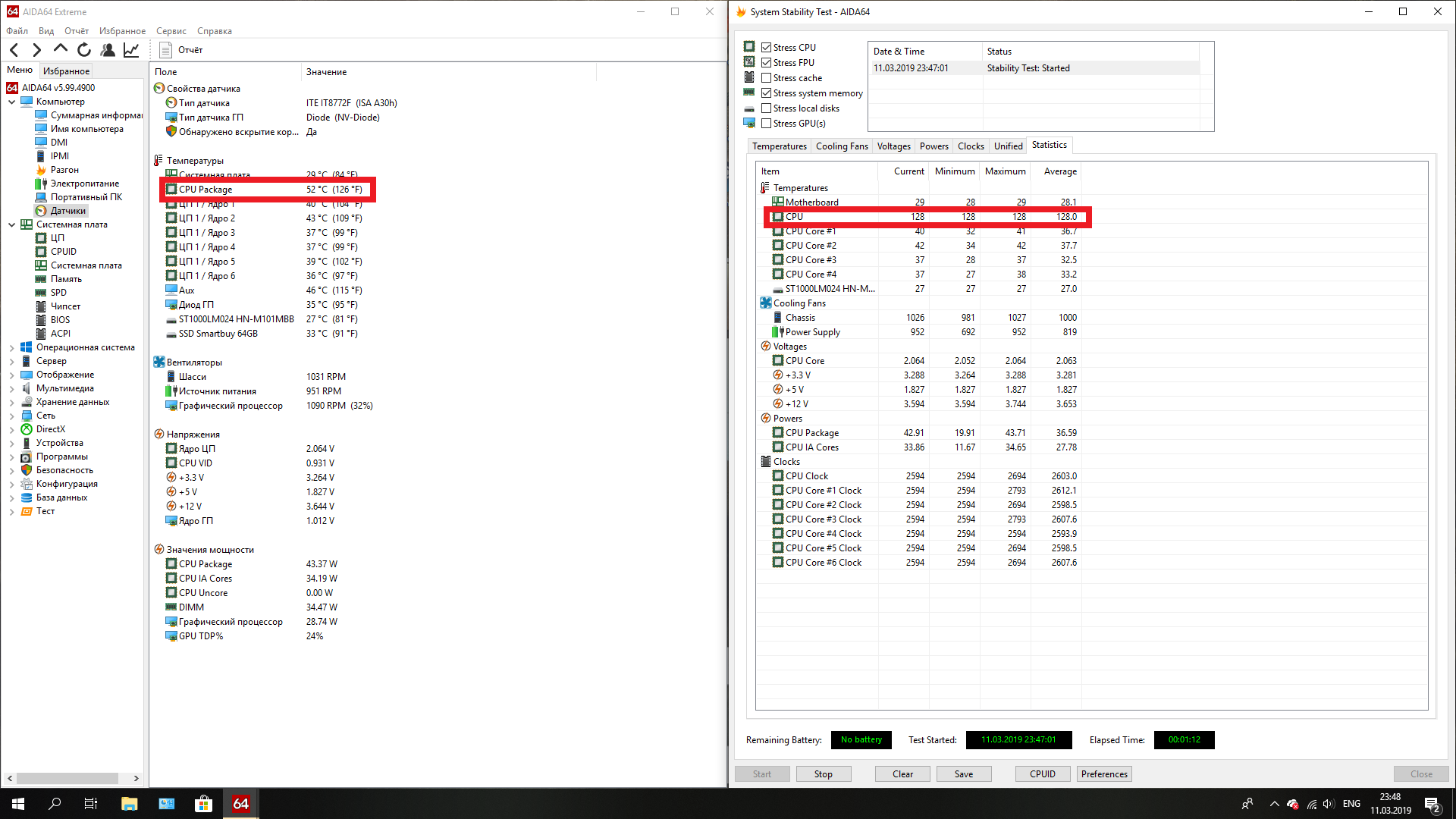Expand Операционная система tree node
Image resolution: width=1456 pixels, height=819 pixels.
click(11, 347)
